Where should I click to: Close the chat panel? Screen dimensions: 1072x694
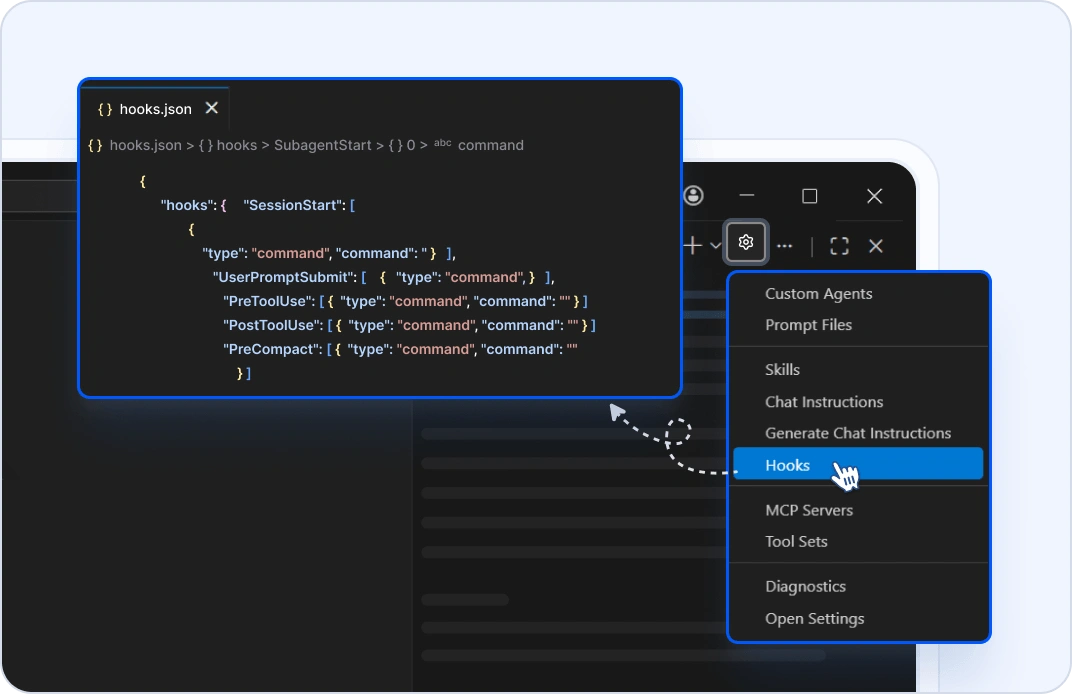(x=876, y=246)
